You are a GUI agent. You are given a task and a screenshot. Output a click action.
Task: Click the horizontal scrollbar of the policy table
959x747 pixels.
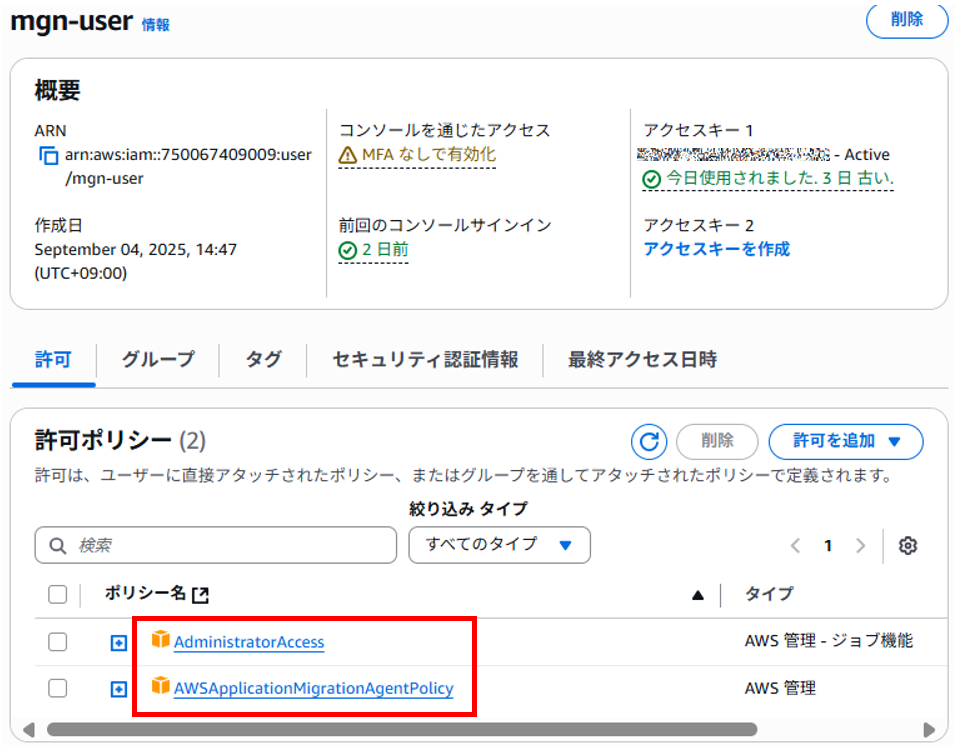click(402, 729)
